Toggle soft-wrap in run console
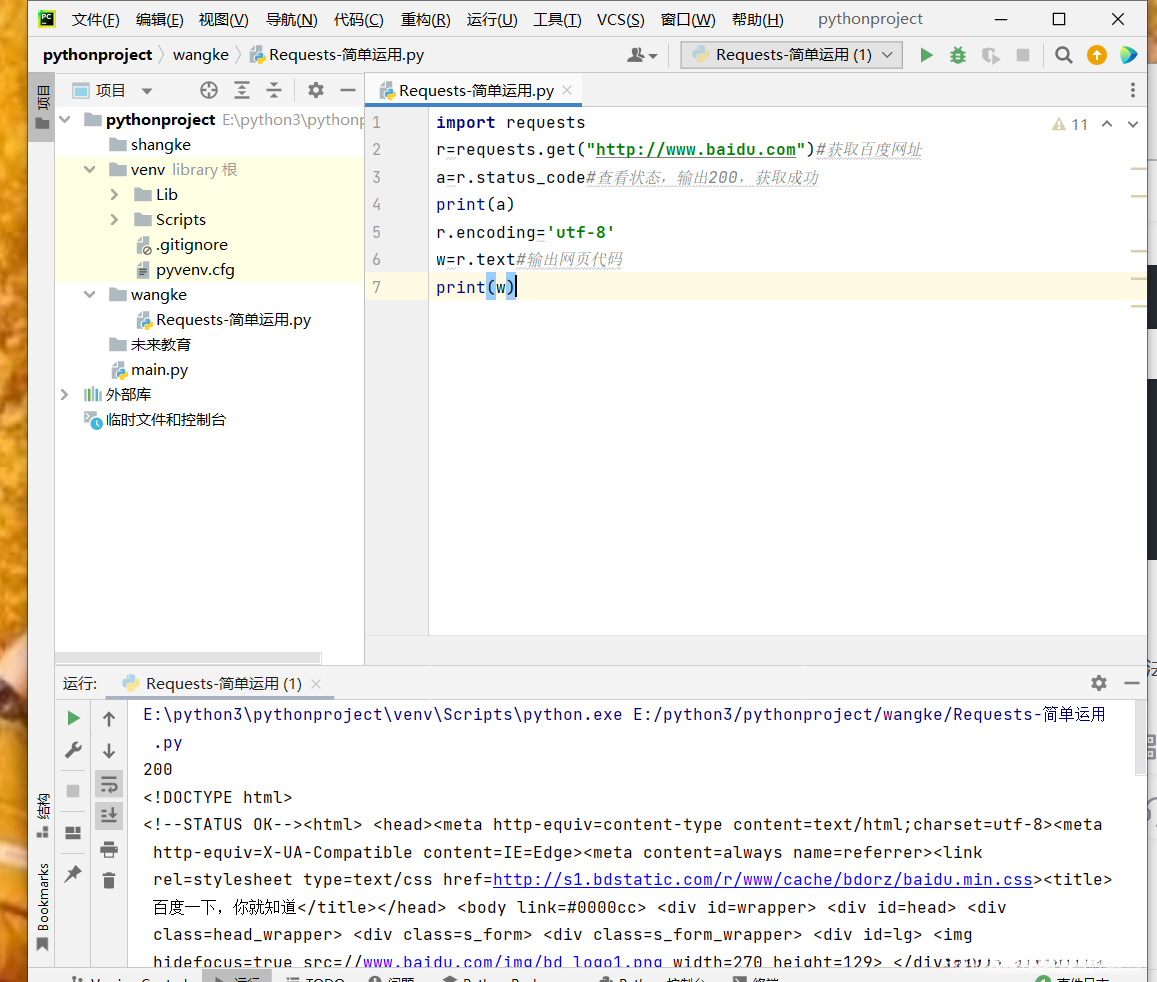The width and height of the screenshot is (1157, 982). click(x=109, y=783)
